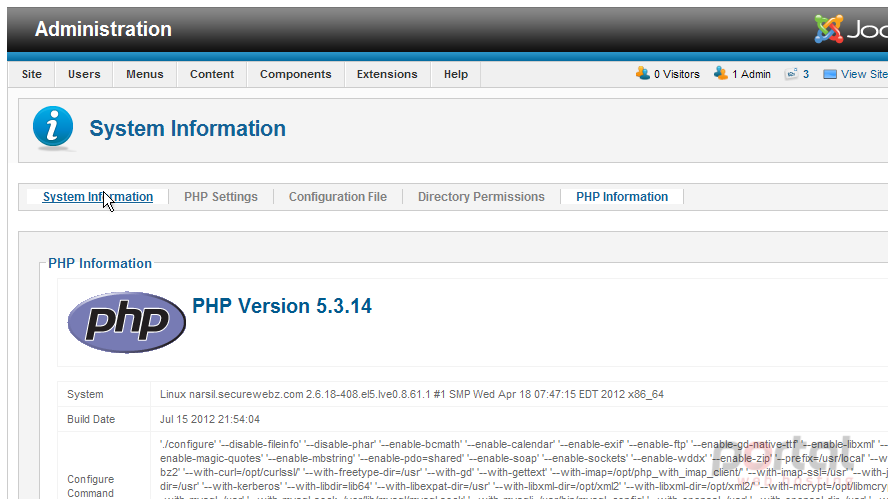Switch to System Information tab
The width and height of the screenshot is (889, 500).
click(x=98, y=197)
